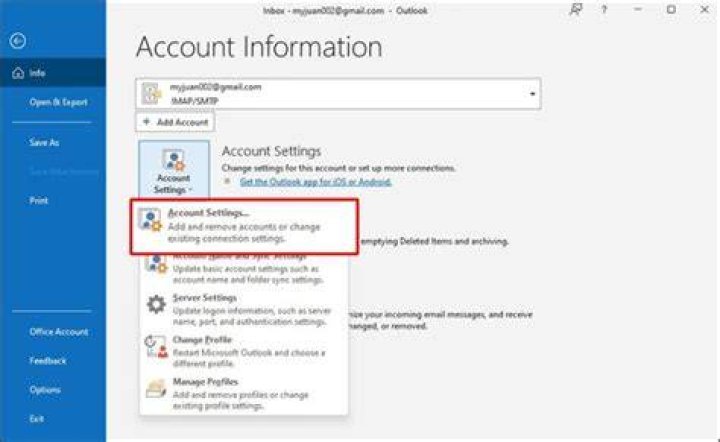The height and width of the screenshot is (442, 720).
Task: Select Save As in backstage sidebar
Action: point(44,142)
